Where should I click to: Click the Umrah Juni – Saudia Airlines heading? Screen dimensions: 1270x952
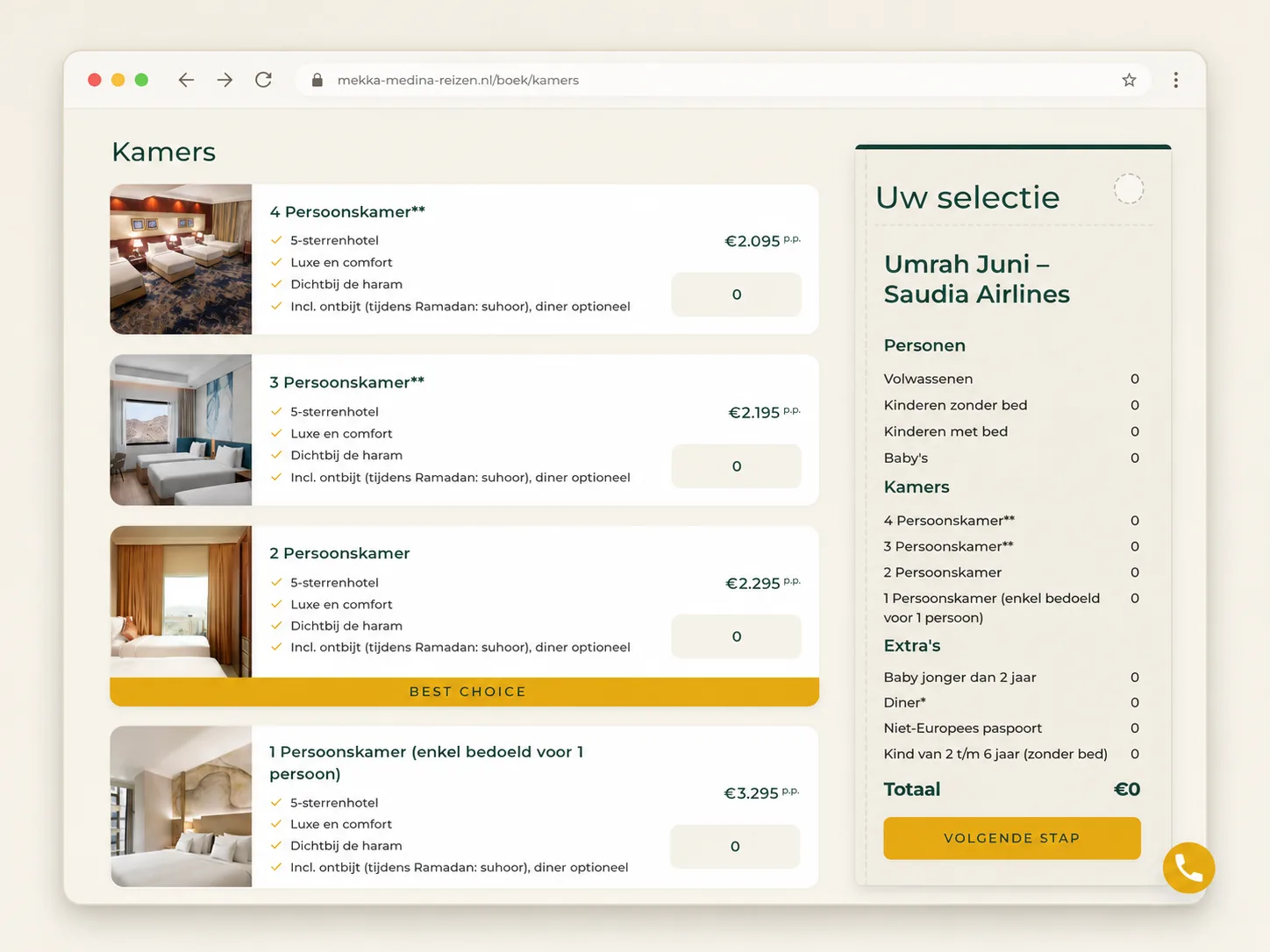(x=976, y=279)
